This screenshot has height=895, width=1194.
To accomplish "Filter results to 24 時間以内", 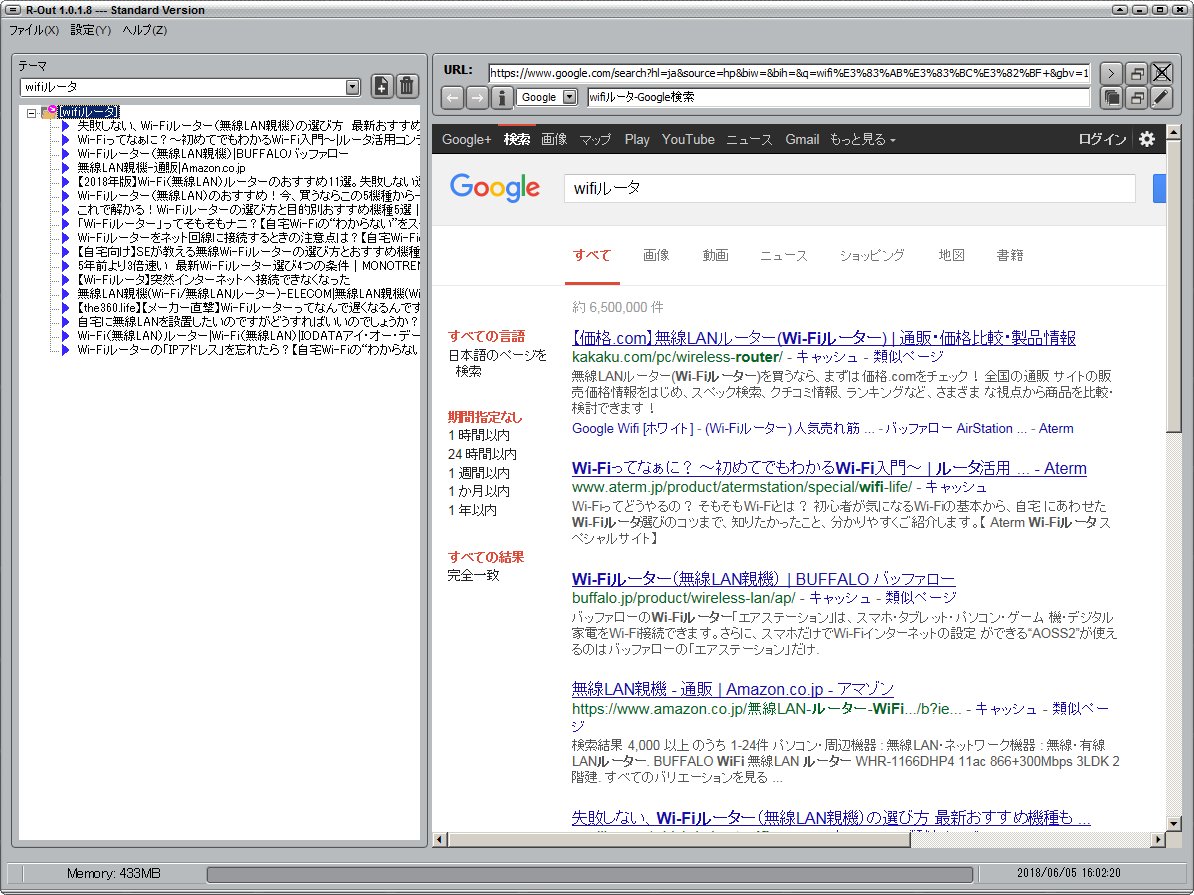I will [482, 454].
